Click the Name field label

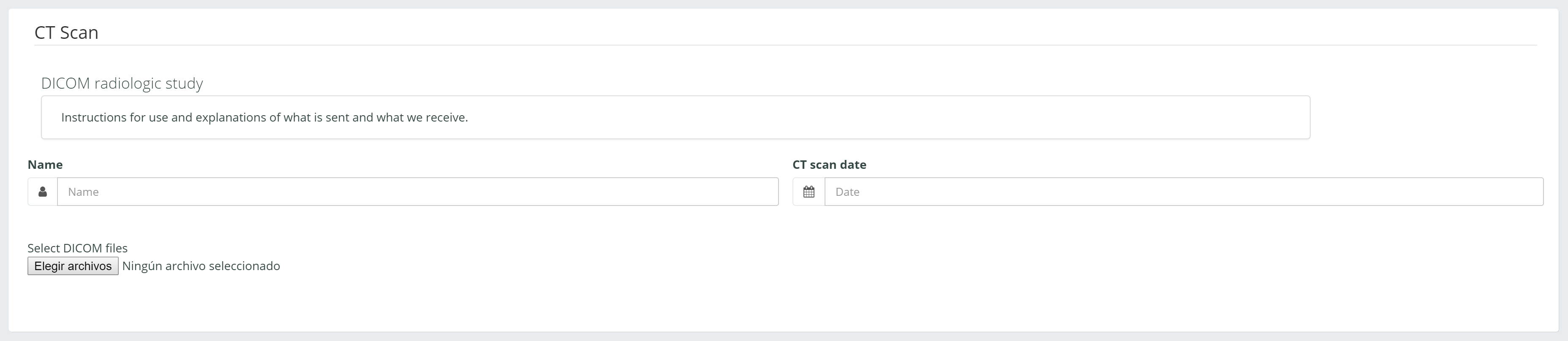(x=45, y=165)
